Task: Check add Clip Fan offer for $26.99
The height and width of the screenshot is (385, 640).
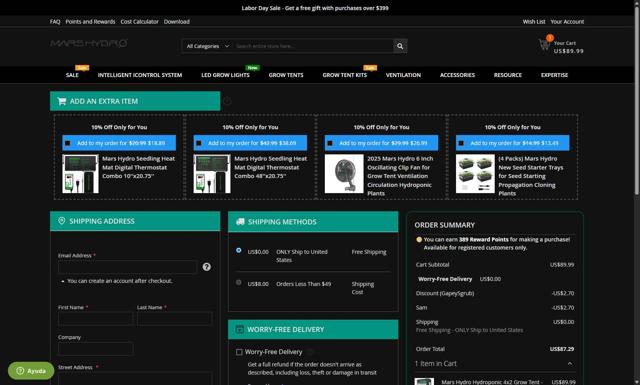Action: click(x=330, y=143)
